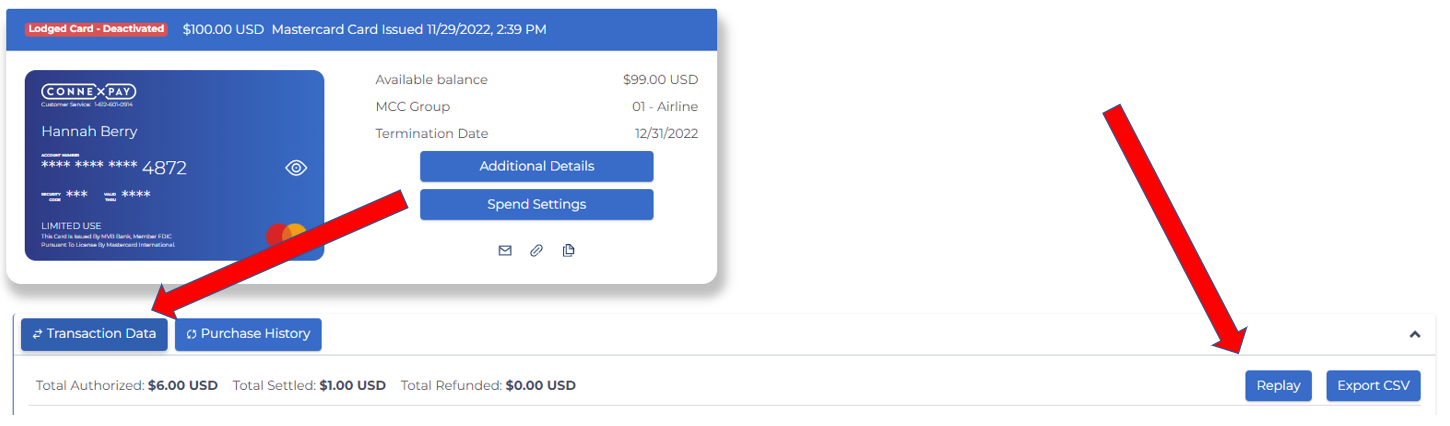Click the $99.00 USD available balance value

click(660, 80)
